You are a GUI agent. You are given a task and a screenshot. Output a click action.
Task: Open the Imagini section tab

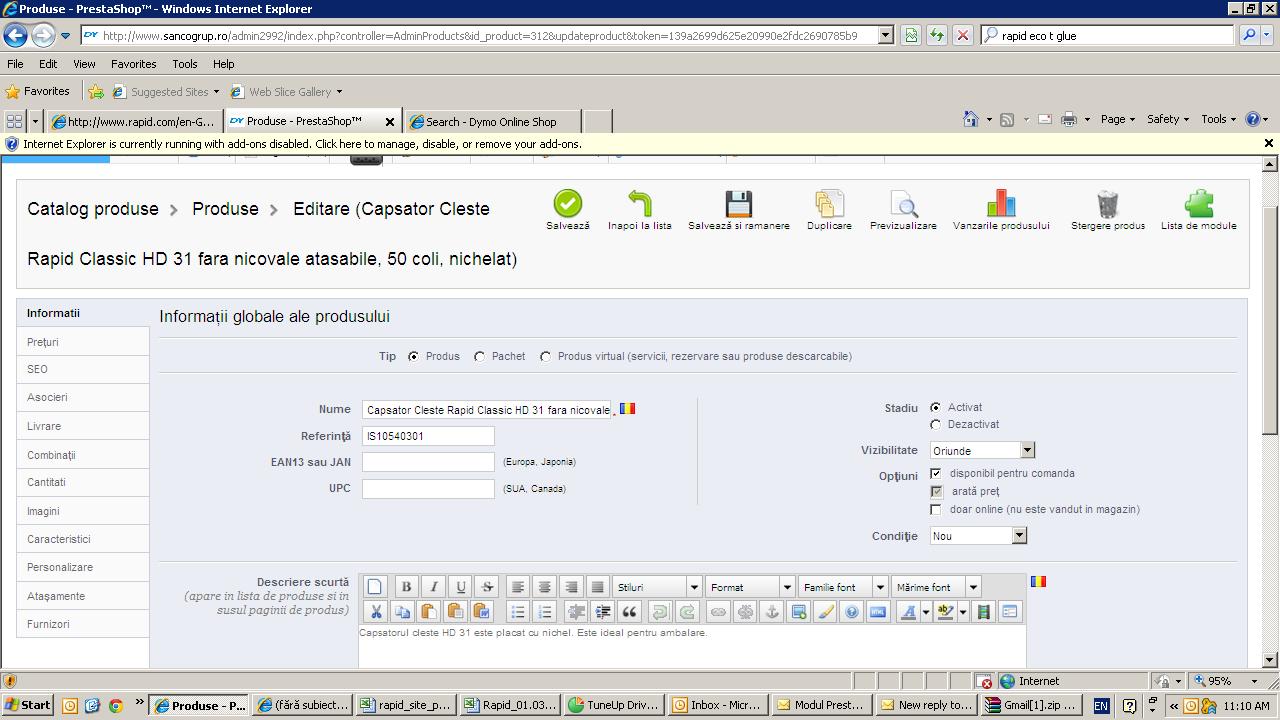(x=83, y=511)
